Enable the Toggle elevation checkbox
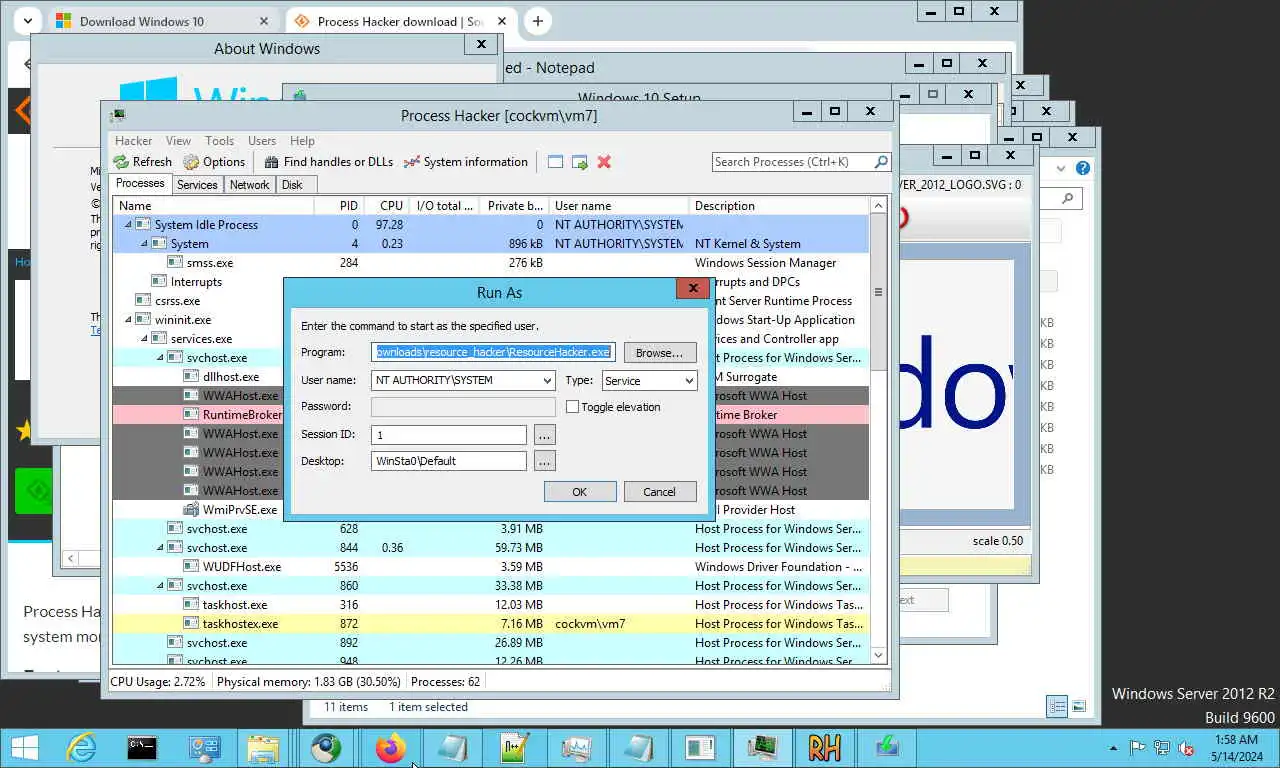Viewport: 1280px width, 768px height. [x=572, y=407]
